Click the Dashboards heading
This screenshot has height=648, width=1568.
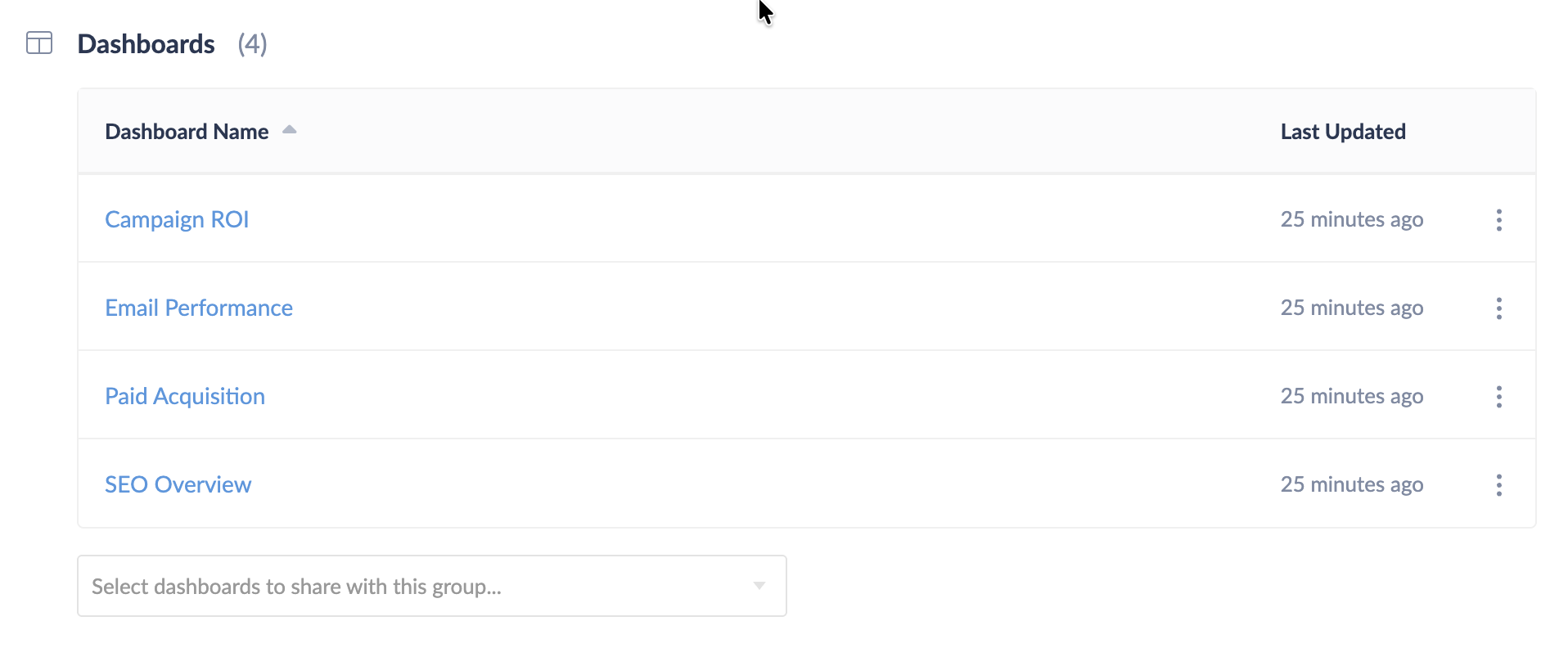[146, 43]
